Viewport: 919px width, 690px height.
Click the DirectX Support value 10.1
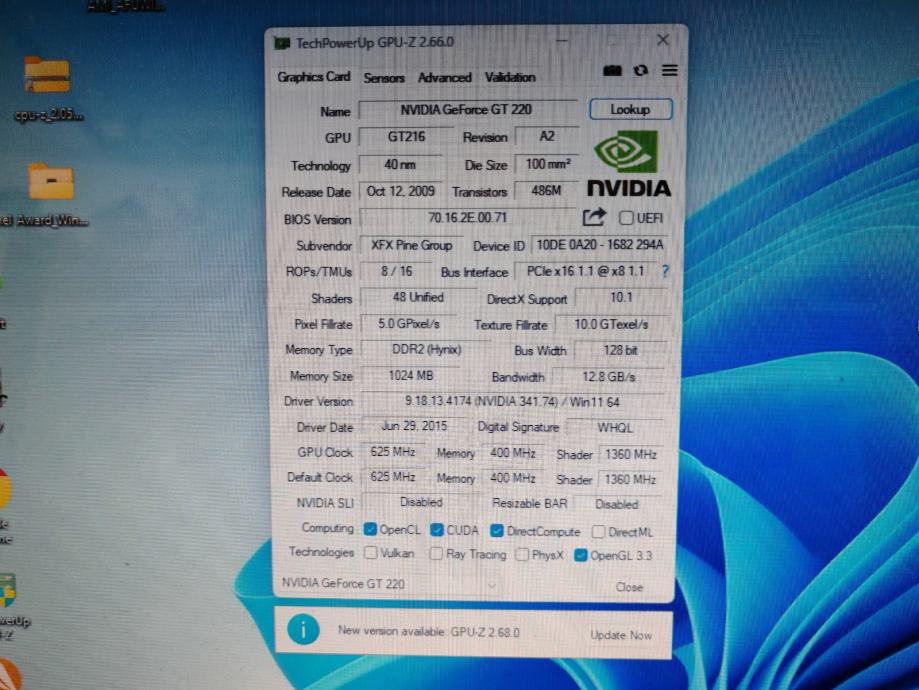click(621, 297)
